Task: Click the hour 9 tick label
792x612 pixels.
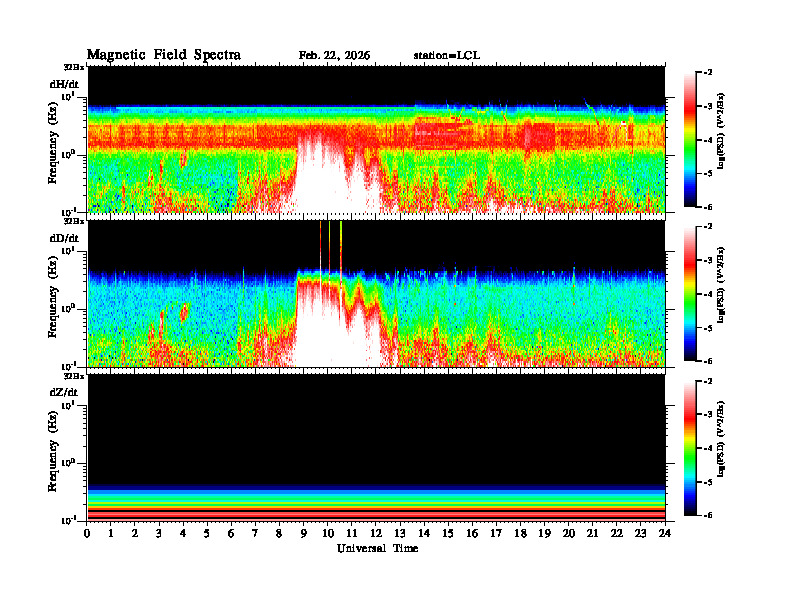Action: pyautogui.click(x=304, y=533)
